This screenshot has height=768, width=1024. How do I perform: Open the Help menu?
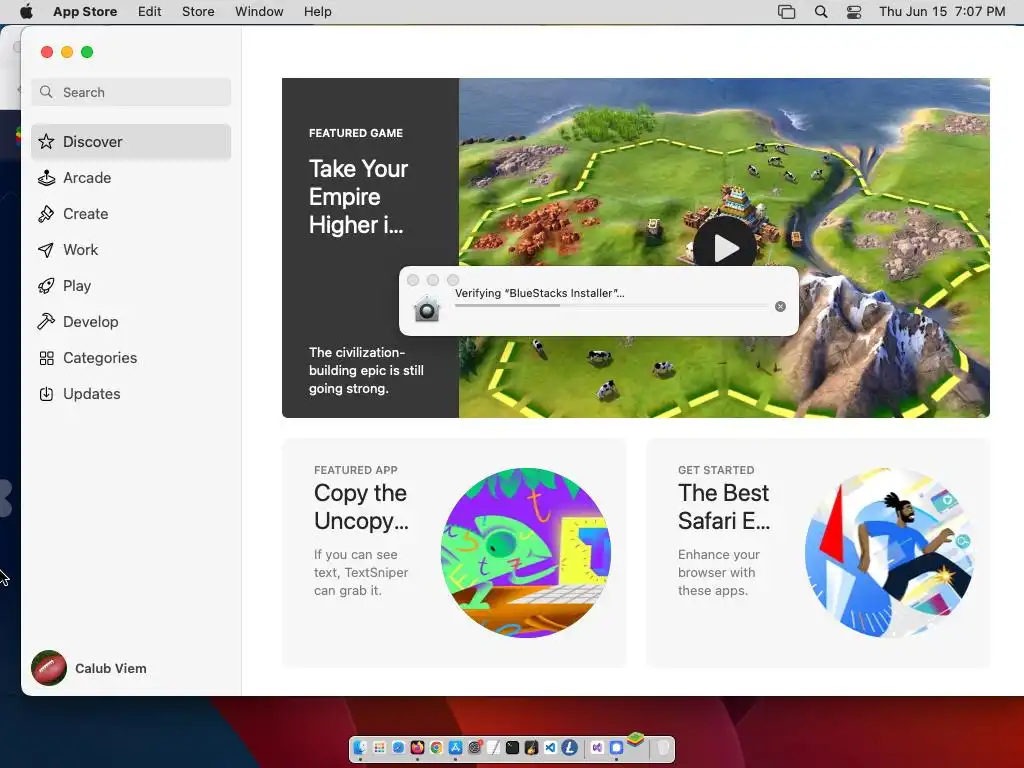[x=317, y=11]
